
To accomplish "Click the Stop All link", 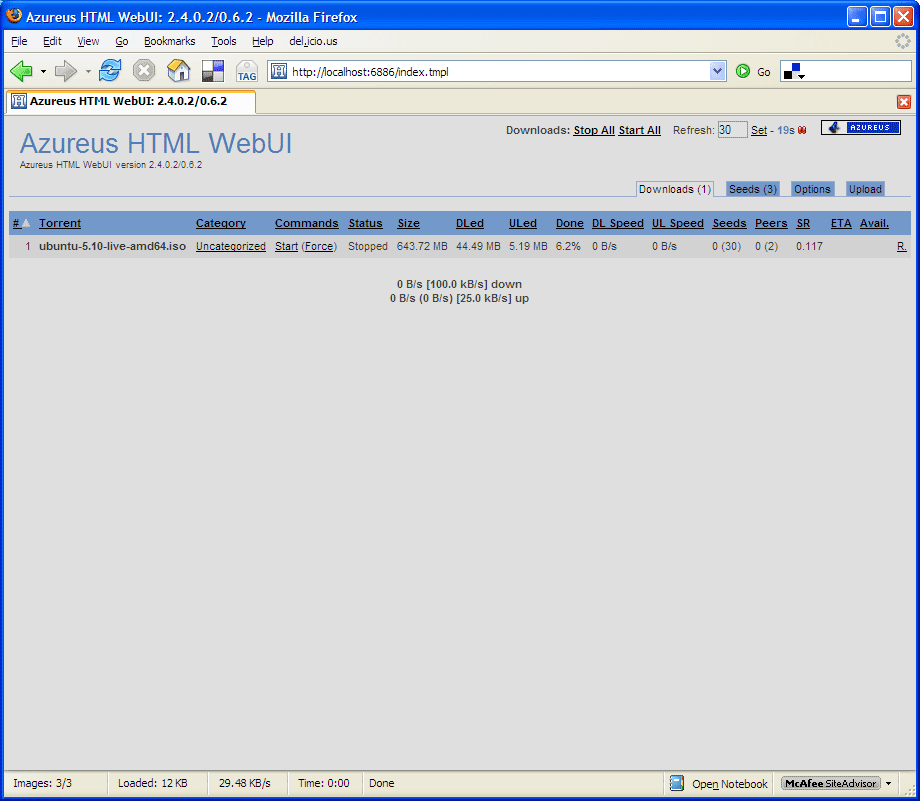I will click(x=594, y=130).
